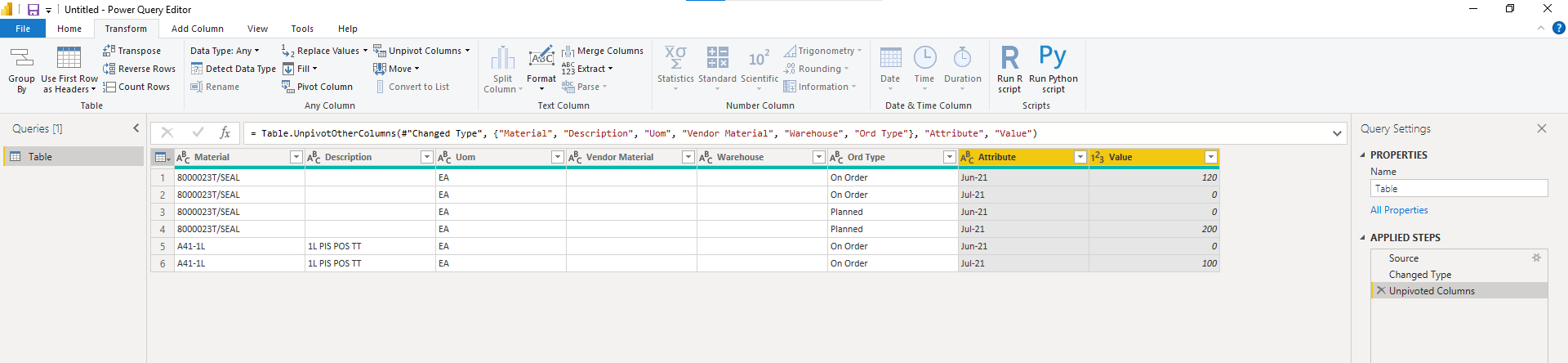Click Detect Data Type

coord(234,69)
